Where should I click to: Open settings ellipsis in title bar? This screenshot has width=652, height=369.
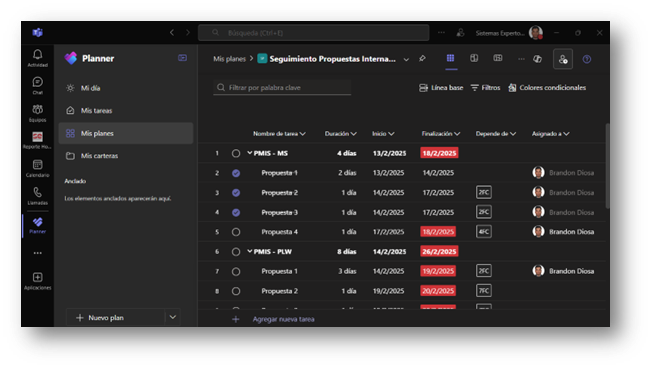click(441, 32)
